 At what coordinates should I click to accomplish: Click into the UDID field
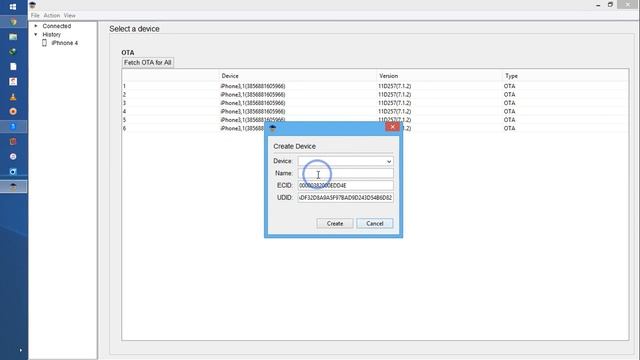coord(345,198)
